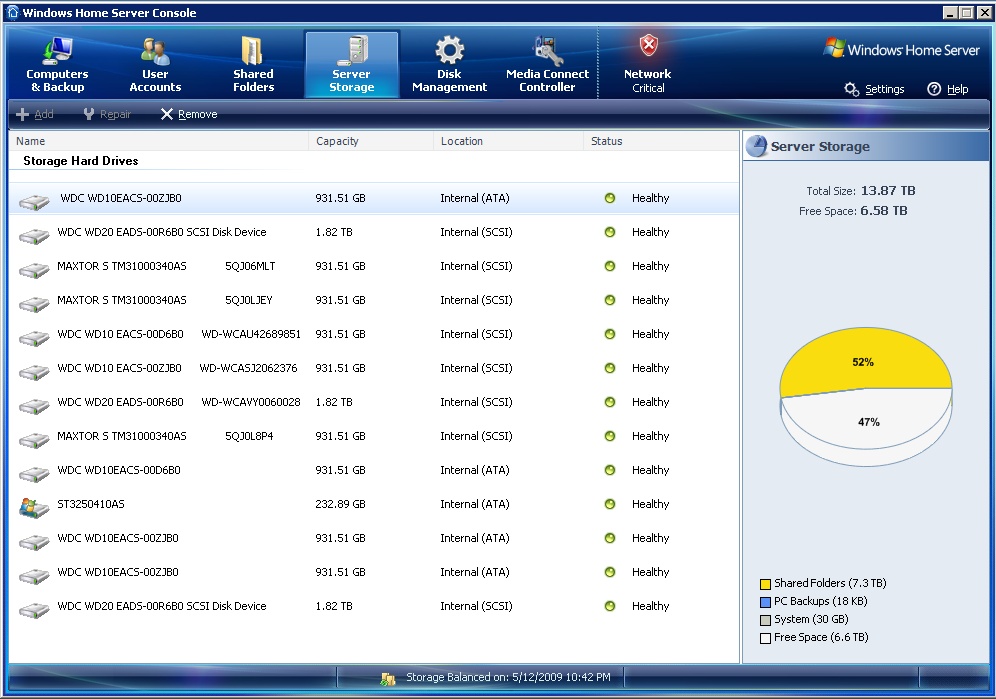The width and height of the screenshot is (996, 699).
Task: Select the WDC WD10EACS-00ZJB0 931.51 GB ATA drive at top
Action: pyautogui.click(x=120, y=198)
